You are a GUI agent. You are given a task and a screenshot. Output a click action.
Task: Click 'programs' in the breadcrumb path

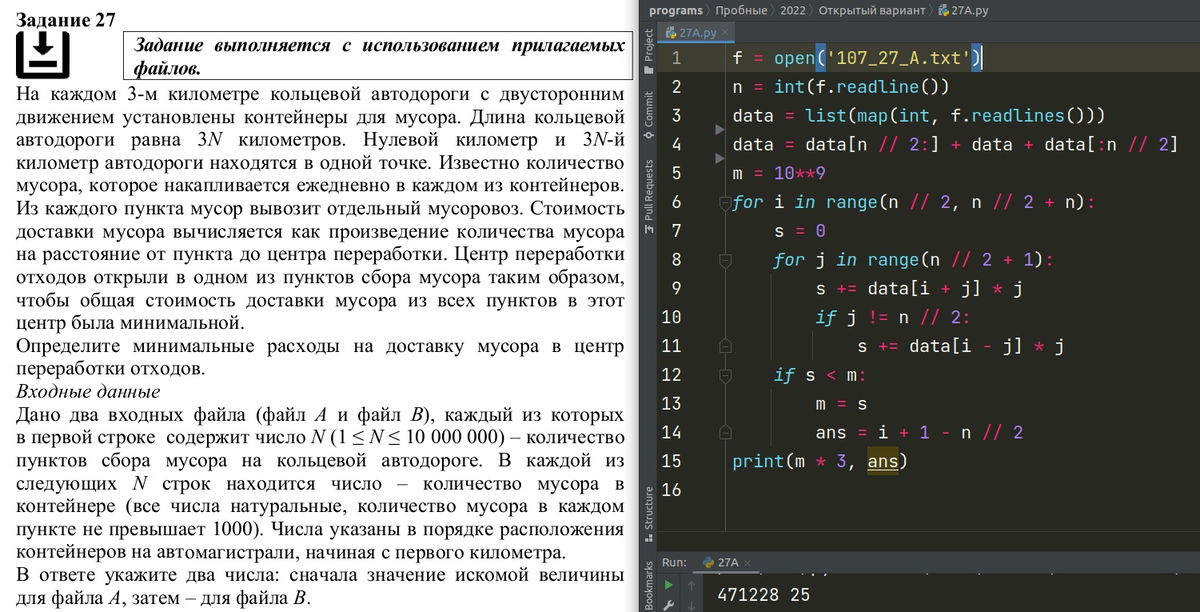click(x=676, y=10)
